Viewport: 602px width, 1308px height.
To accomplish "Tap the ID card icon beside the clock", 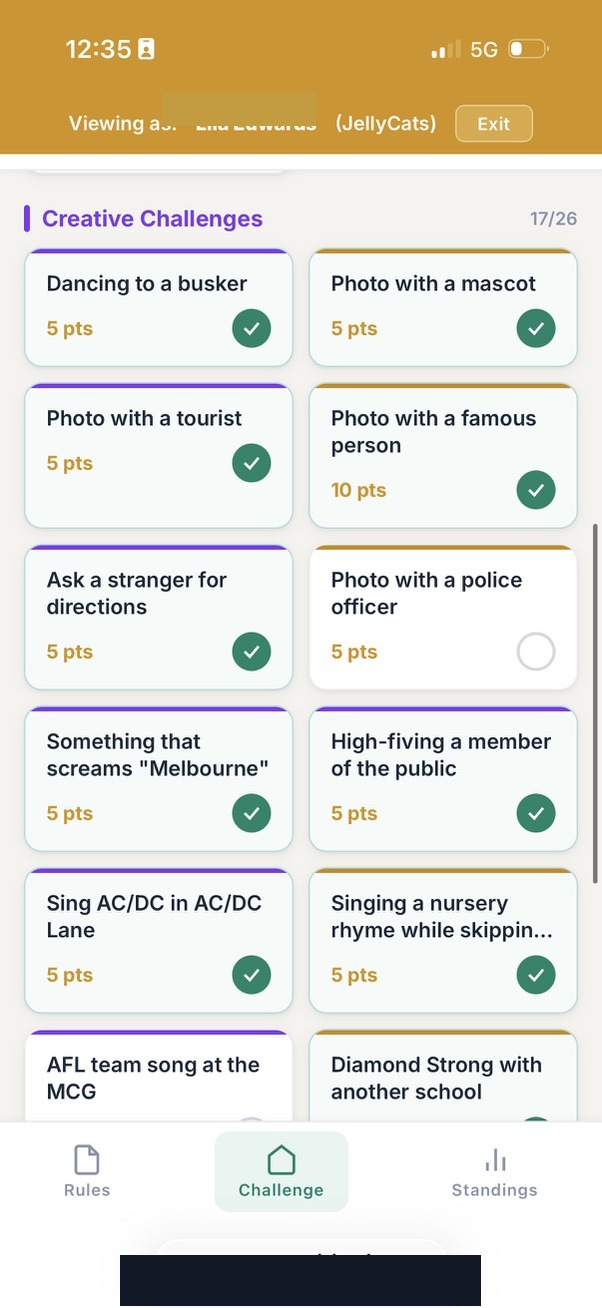I will point(146,49).
